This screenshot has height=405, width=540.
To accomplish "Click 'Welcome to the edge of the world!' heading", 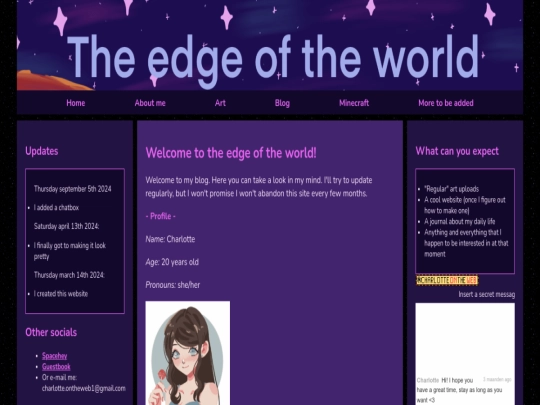I will tap(231, 153).
